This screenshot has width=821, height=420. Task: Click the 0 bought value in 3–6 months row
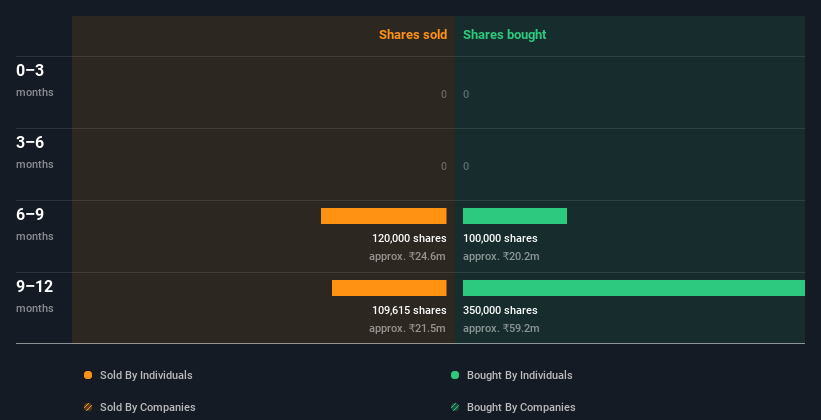coord(466,166)
